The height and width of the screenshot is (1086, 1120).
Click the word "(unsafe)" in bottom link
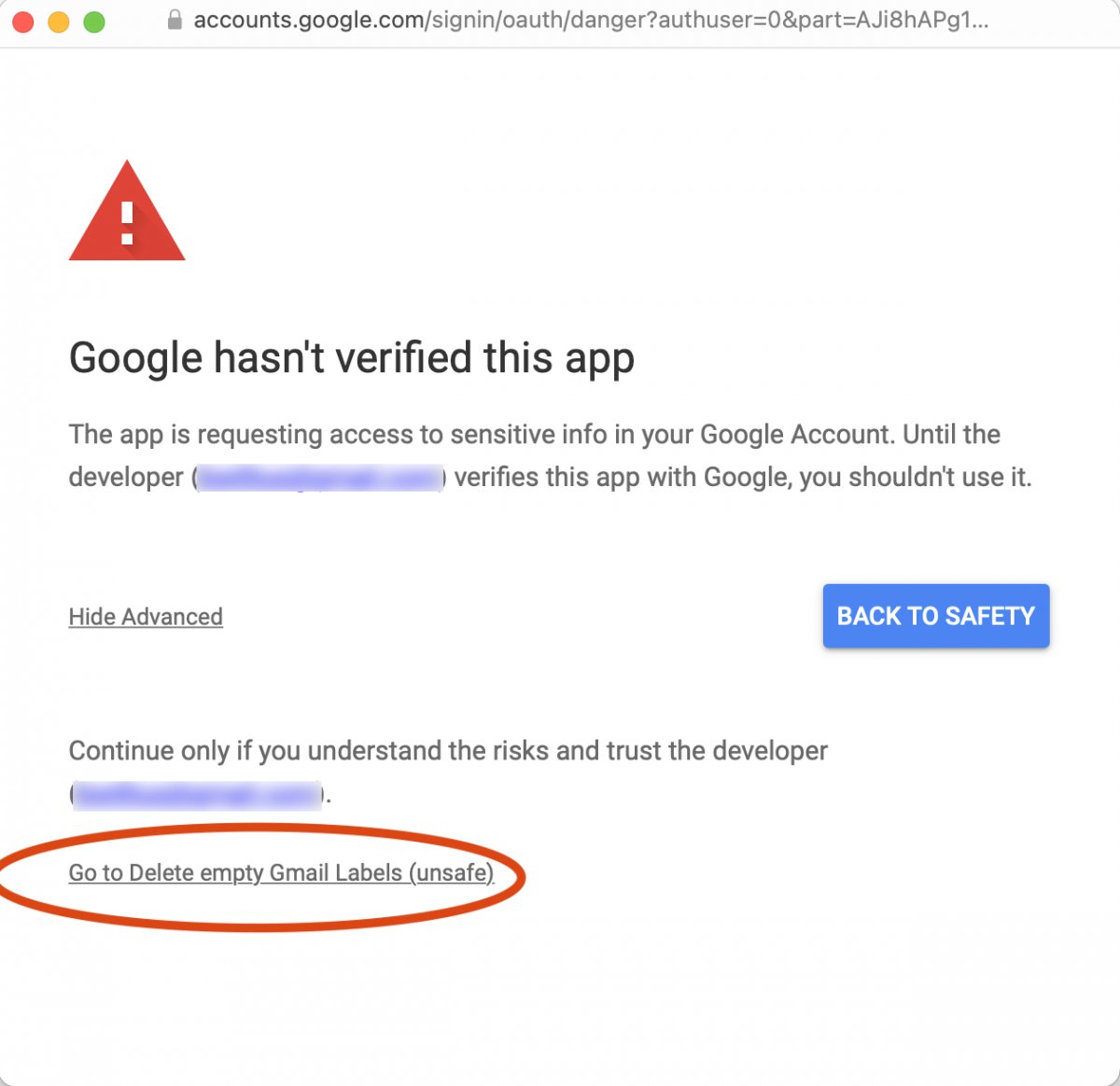pyautogui.click(x=452, y=872)
